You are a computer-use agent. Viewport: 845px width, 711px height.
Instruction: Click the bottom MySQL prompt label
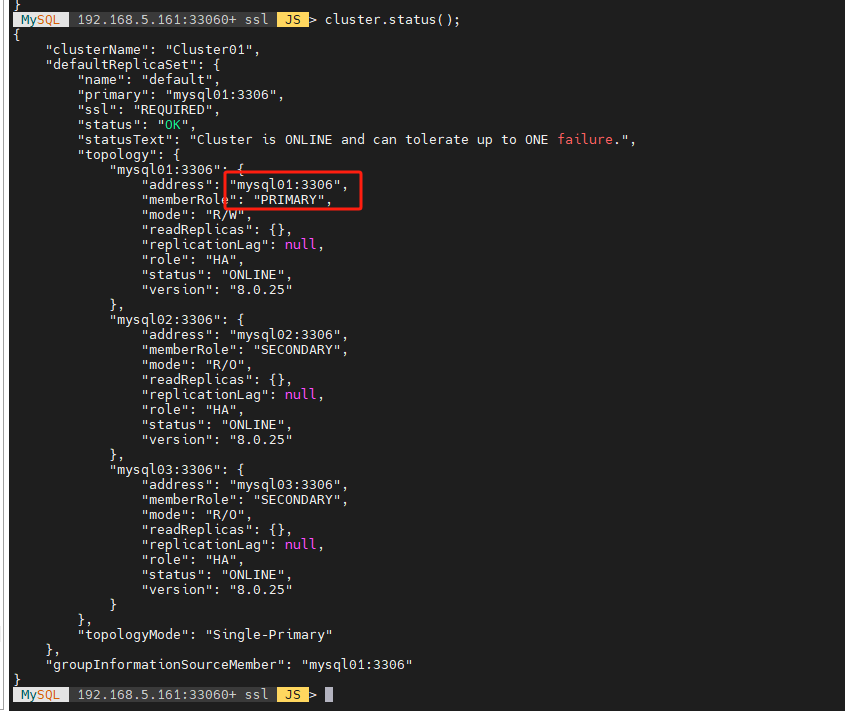pyautogui.click(x=40, y=695)
